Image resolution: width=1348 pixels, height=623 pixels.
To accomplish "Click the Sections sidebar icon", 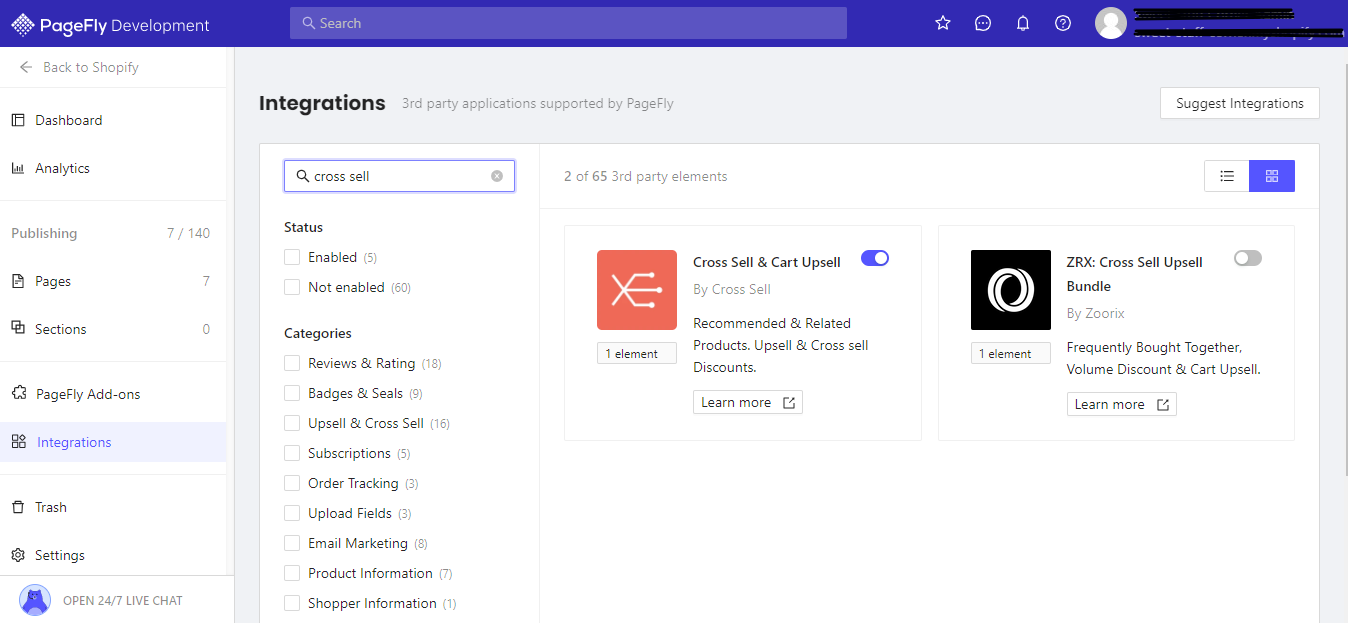I will [18, 329].
